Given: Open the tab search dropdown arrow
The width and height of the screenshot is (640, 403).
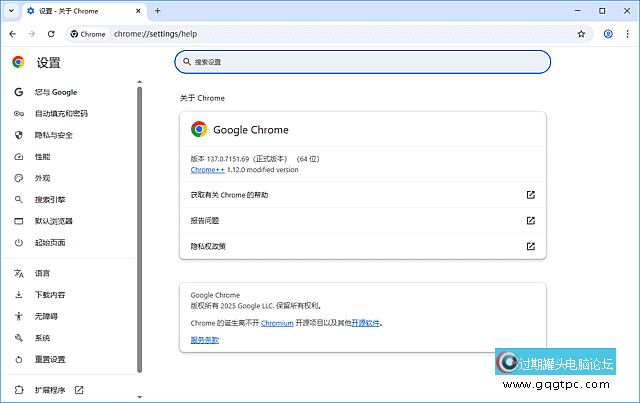Looking at the screenshot, I should [11, 11].
